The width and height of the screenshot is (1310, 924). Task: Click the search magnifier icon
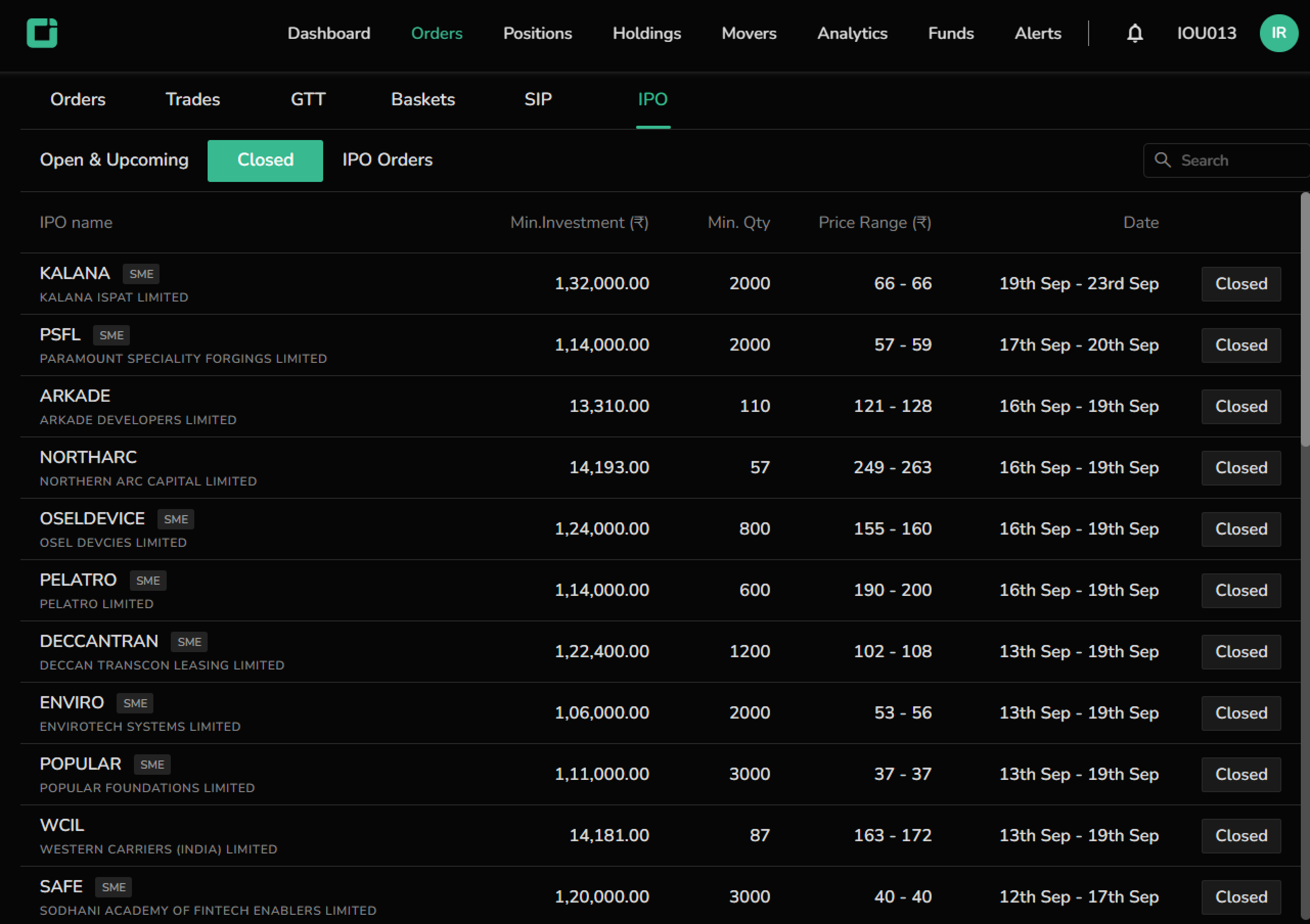(1162, 160)
